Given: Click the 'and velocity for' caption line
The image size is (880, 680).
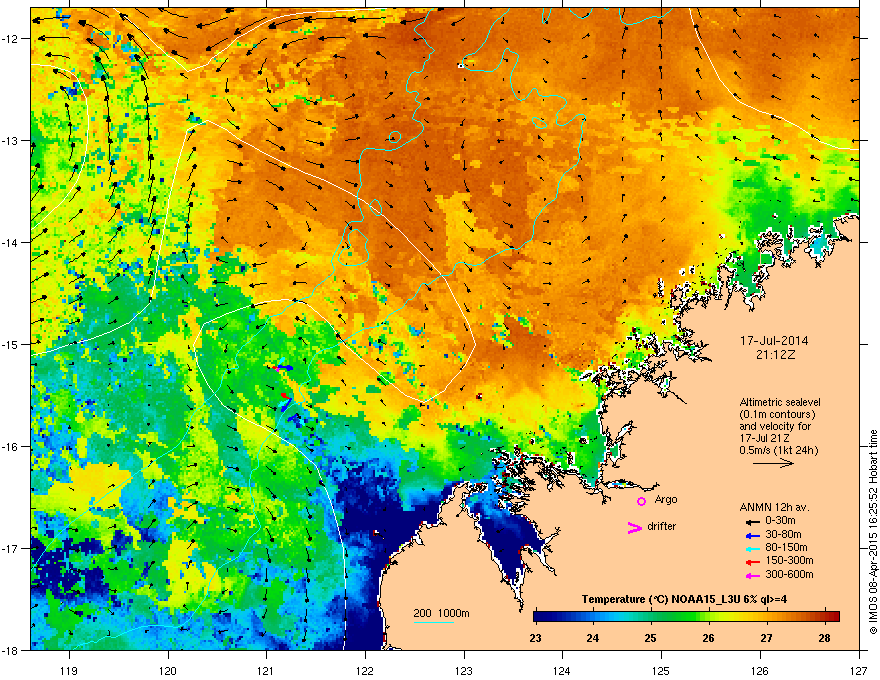Looking at the screenshot, I should [x=775, y=426].
